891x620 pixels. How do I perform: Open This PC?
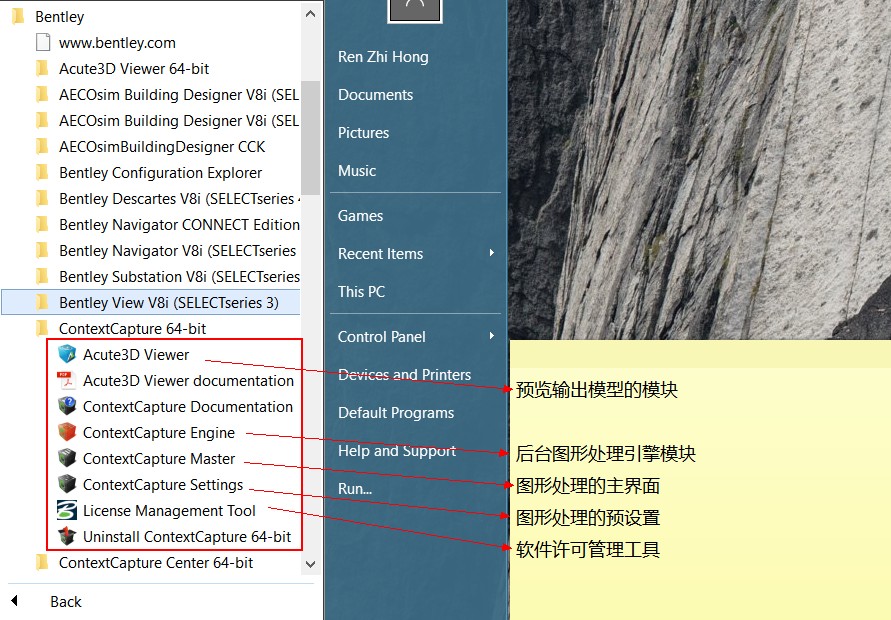pos(361,292)
